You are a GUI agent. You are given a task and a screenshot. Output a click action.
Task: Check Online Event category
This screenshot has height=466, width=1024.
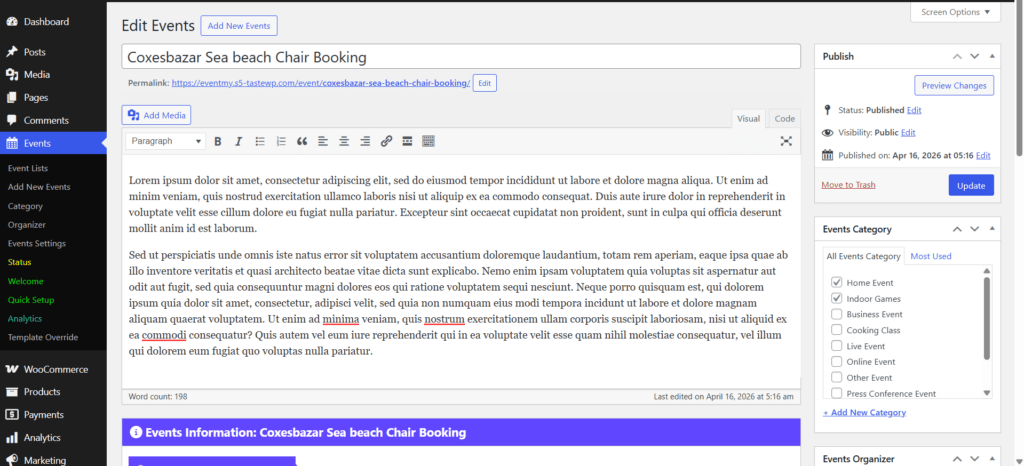click(836, 362)
